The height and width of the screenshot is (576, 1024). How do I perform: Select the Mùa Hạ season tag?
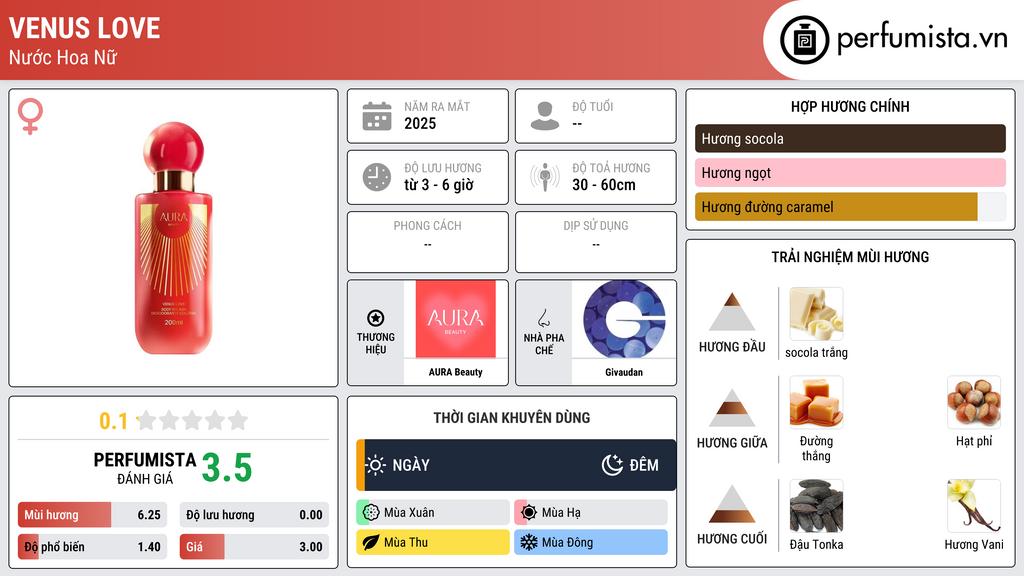[591, 513]
